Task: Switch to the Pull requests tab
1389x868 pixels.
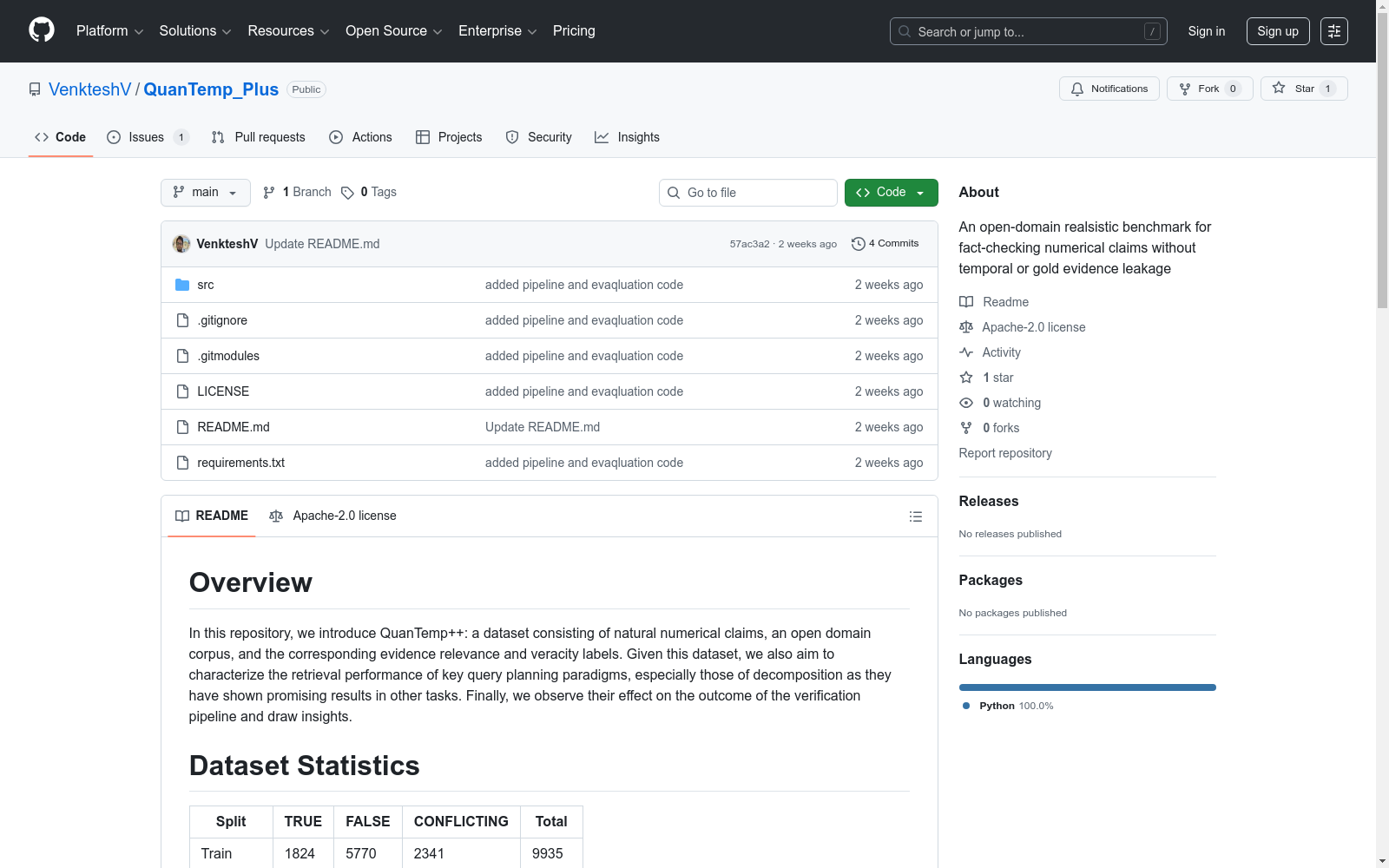Action: click(x=258, y=137)
